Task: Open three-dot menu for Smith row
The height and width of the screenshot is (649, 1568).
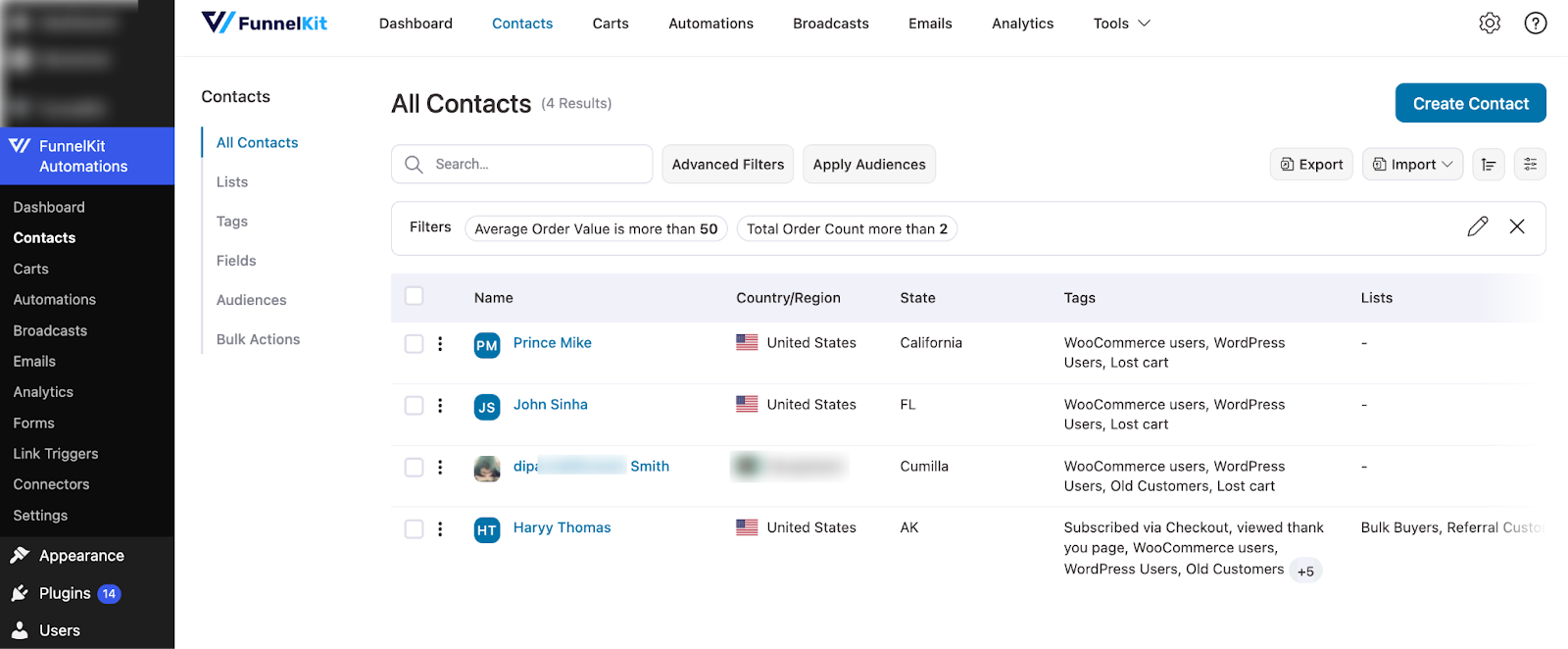Action: point(440,468)
